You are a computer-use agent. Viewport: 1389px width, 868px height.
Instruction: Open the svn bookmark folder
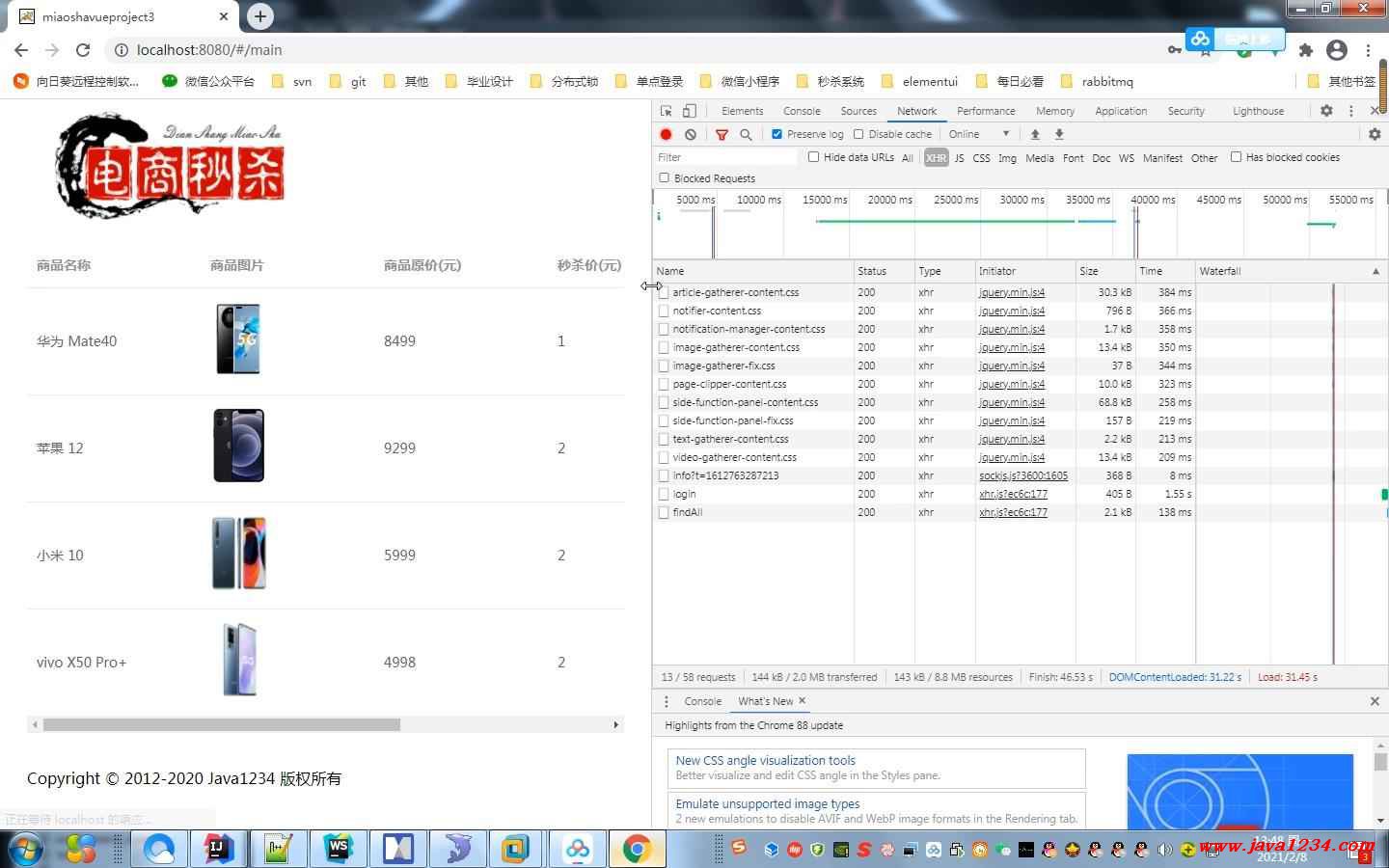click(292, 81)
